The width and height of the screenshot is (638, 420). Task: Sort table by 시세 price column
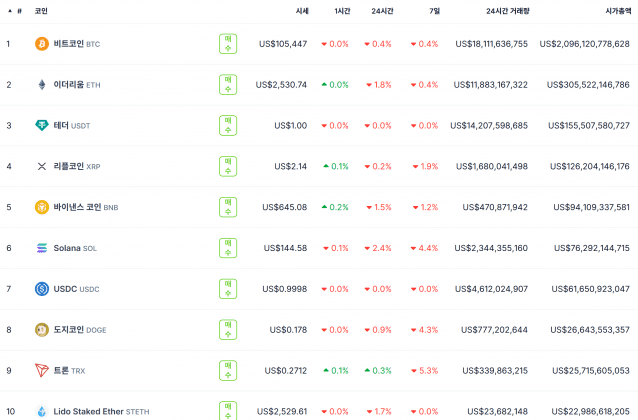click(301, 10)
